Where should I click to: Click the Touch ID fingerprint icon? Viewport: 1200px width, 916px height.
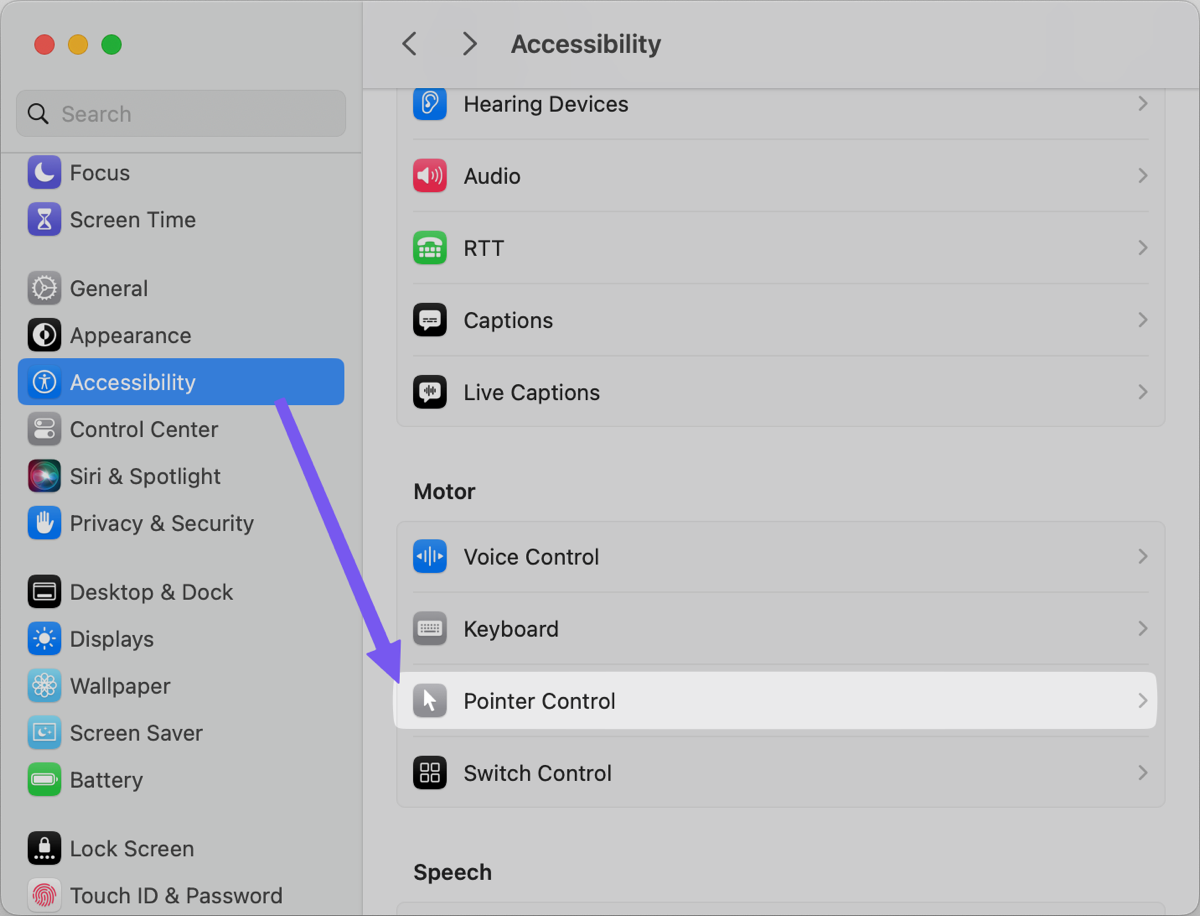[x=44, y=895]
